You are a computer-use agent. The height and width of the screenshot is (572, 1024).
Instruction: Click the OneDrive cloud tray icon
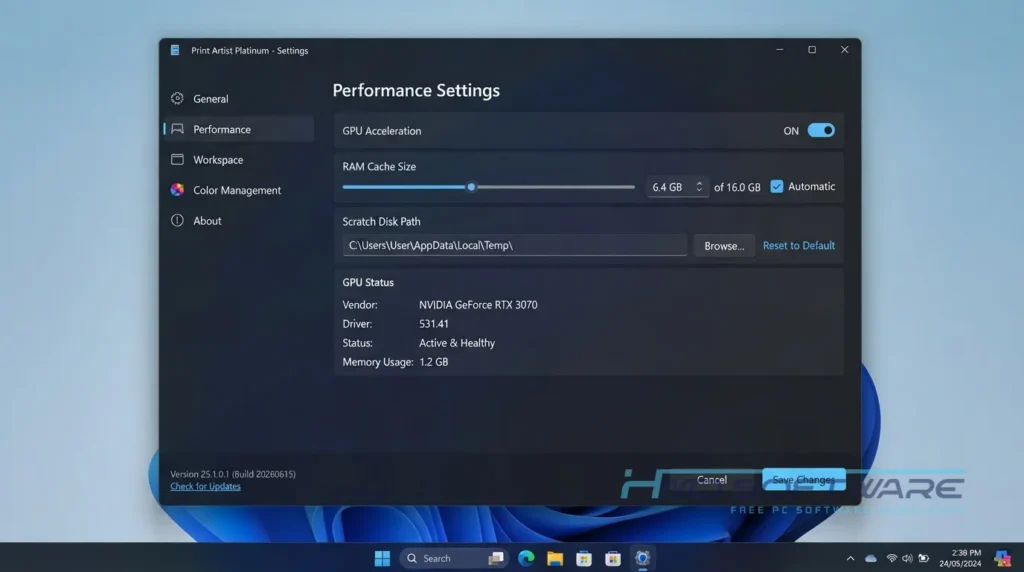[871, 558]
